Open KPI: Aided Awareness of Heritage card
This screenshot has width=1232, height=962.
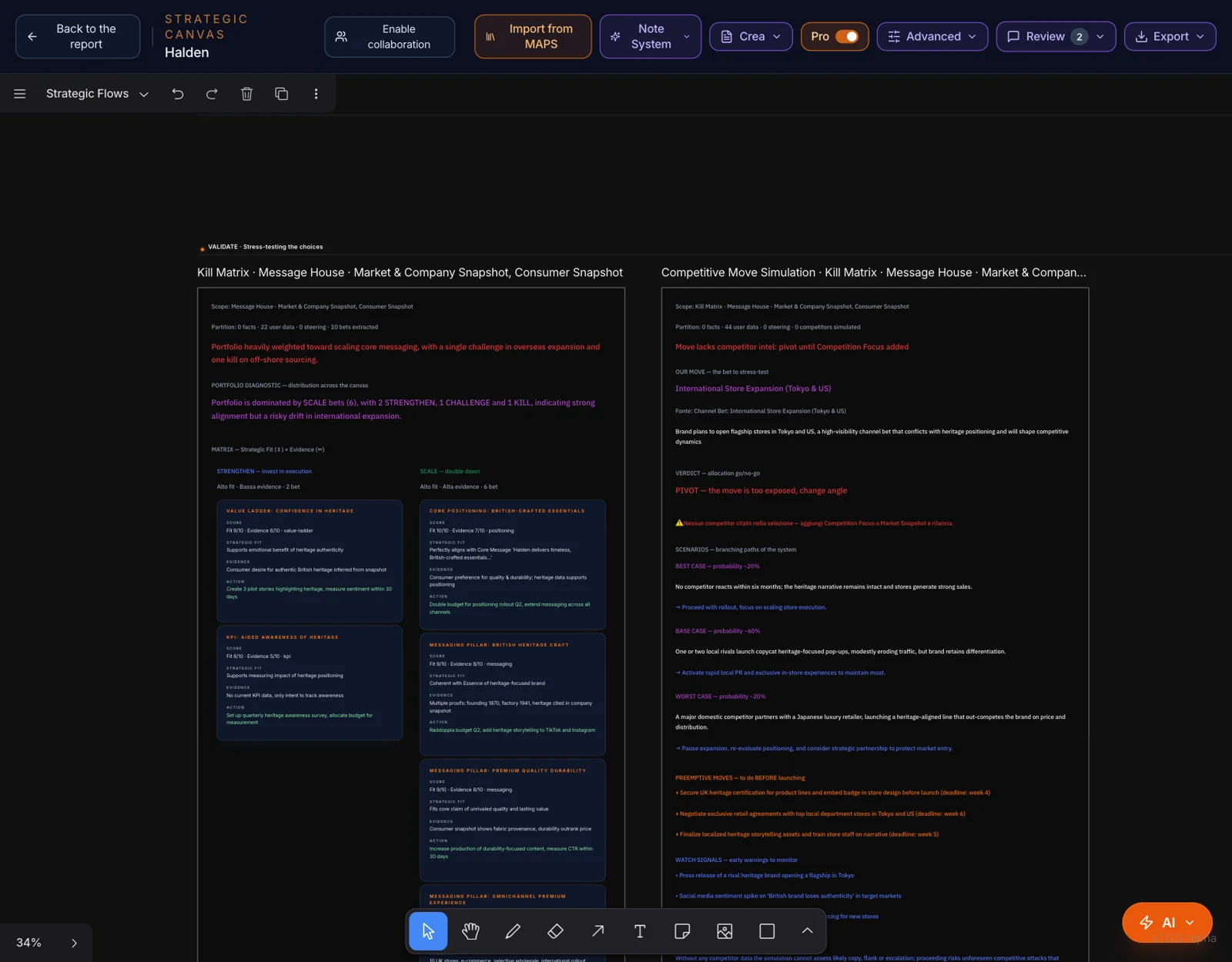click(310, 683)
